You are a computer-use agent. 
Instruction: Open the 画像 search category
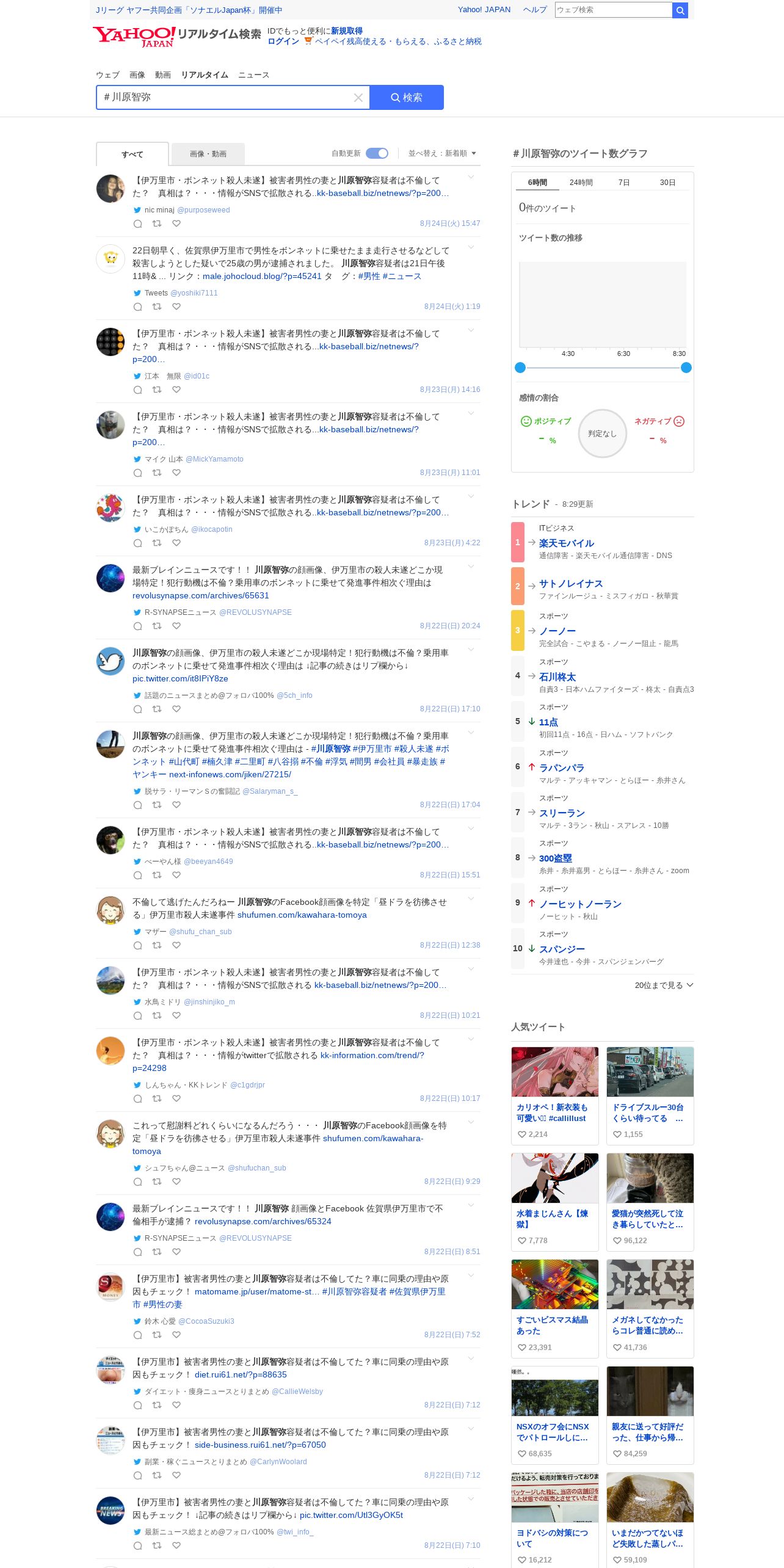point(137,75)
